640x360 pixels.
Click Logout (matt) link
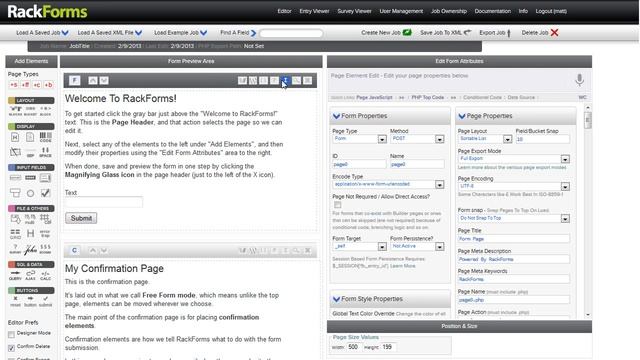coord(551,11)
